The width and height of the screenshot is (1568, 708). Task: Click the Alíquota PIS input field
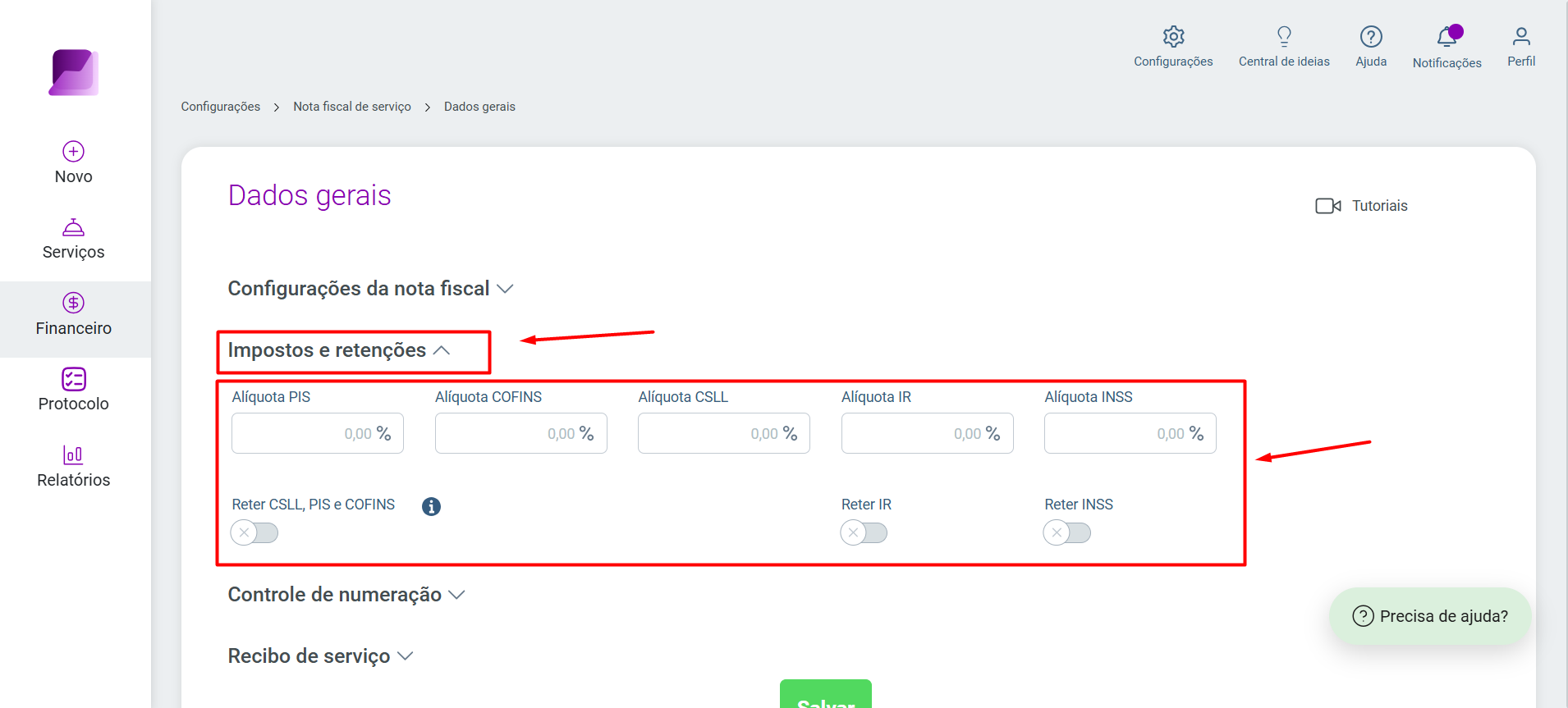(318, 433)
